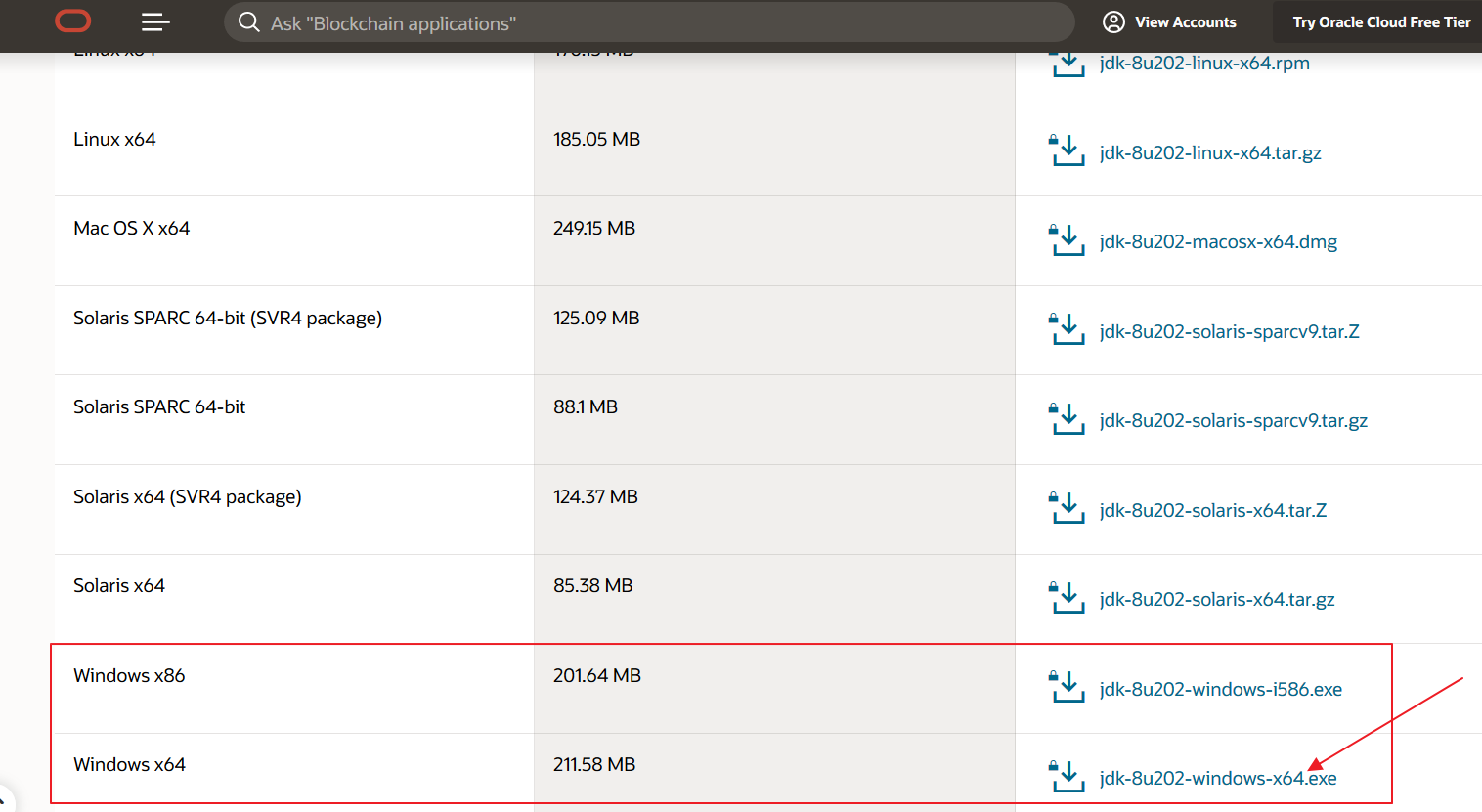This screenshot has height=812, width=1482.
Task: Click Try Oracle Cloud Free Tier button
Action: tap(1380, 22)
